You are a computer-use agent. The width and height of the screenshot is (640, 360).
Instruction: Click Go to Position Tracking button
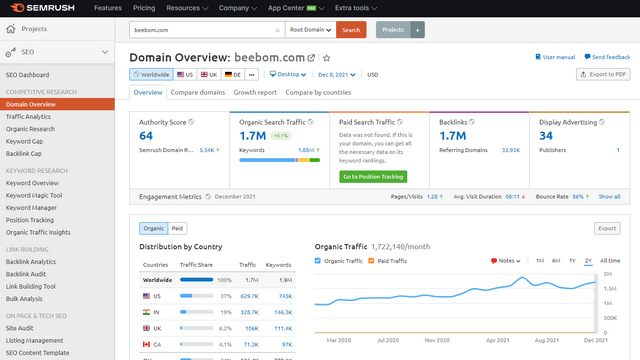(373, 177)
